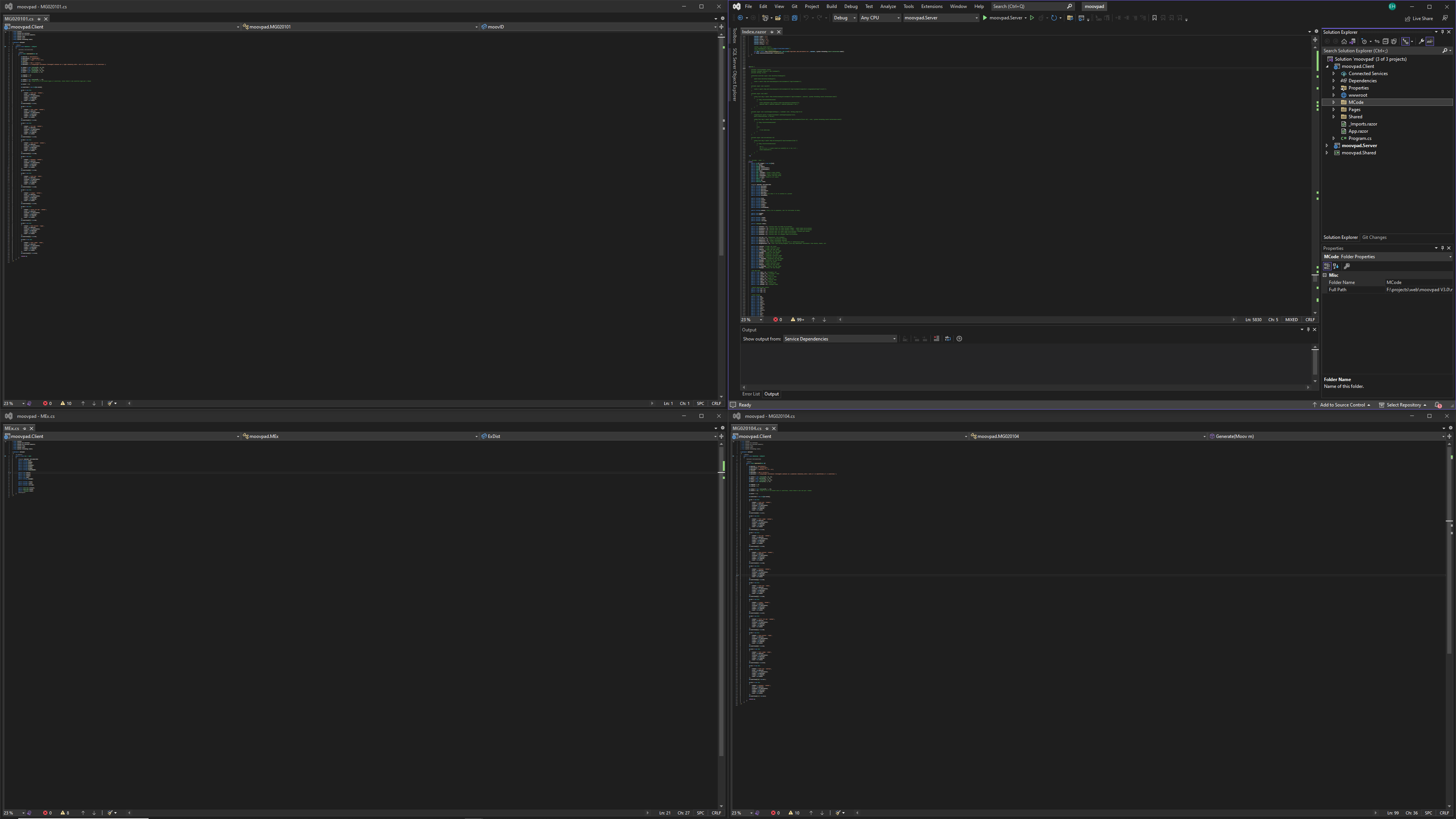Toggle pin on MEx.cs tab
The width and height of the screenshot is (1456, 819).
[x=24, y=428]
